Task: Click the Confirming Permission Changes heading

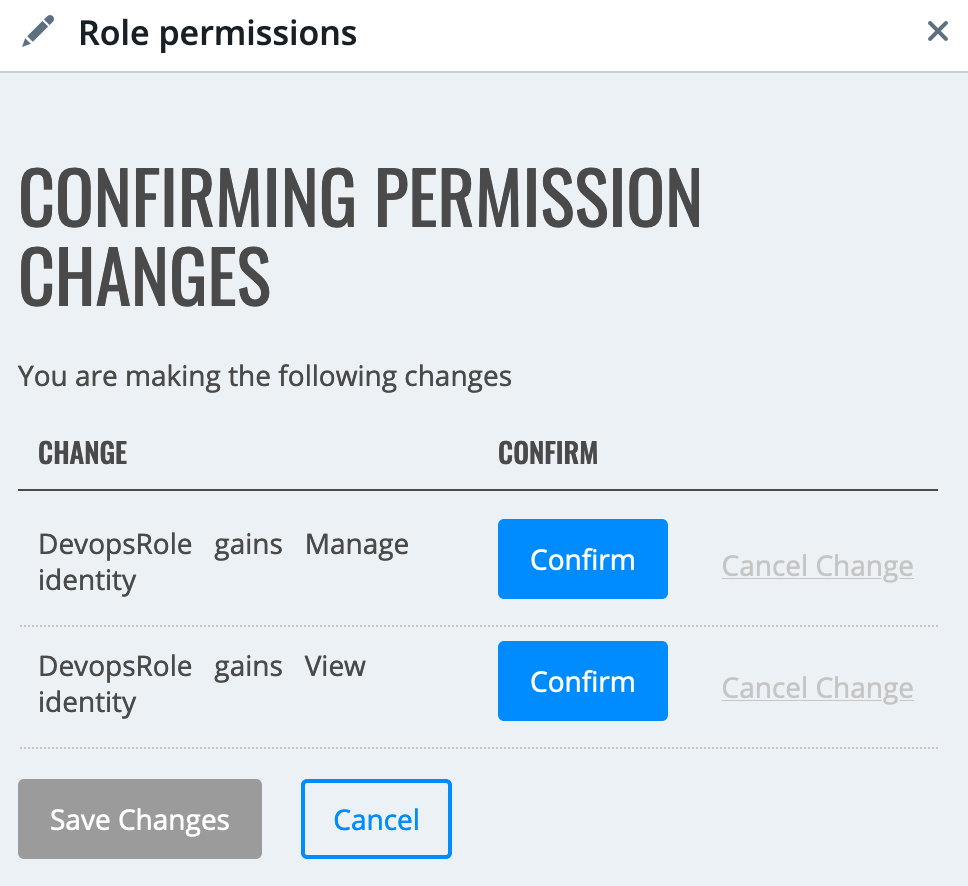Action: pyautogui.click(x=360, y=237)
